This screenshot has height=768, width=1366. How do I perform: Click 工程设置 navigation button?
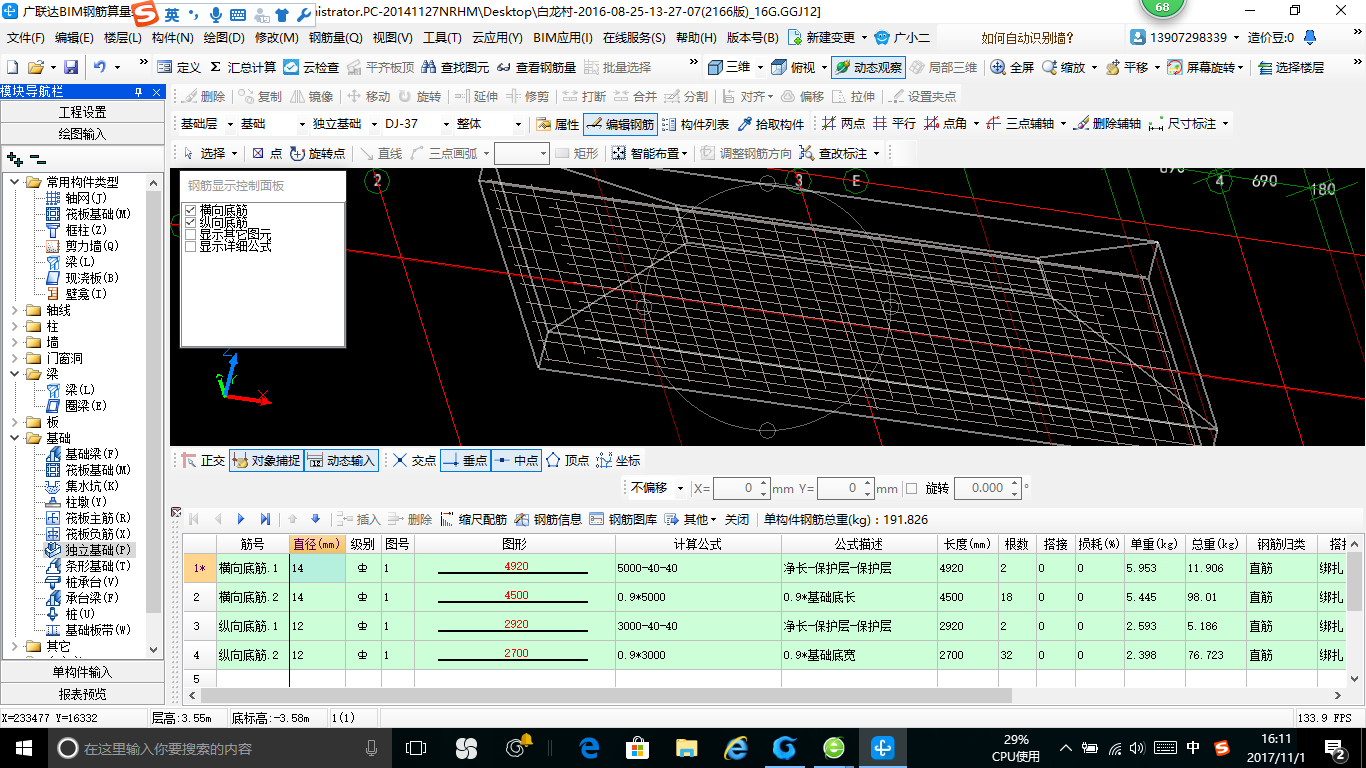pyautogui.click(x=82, y=112)
